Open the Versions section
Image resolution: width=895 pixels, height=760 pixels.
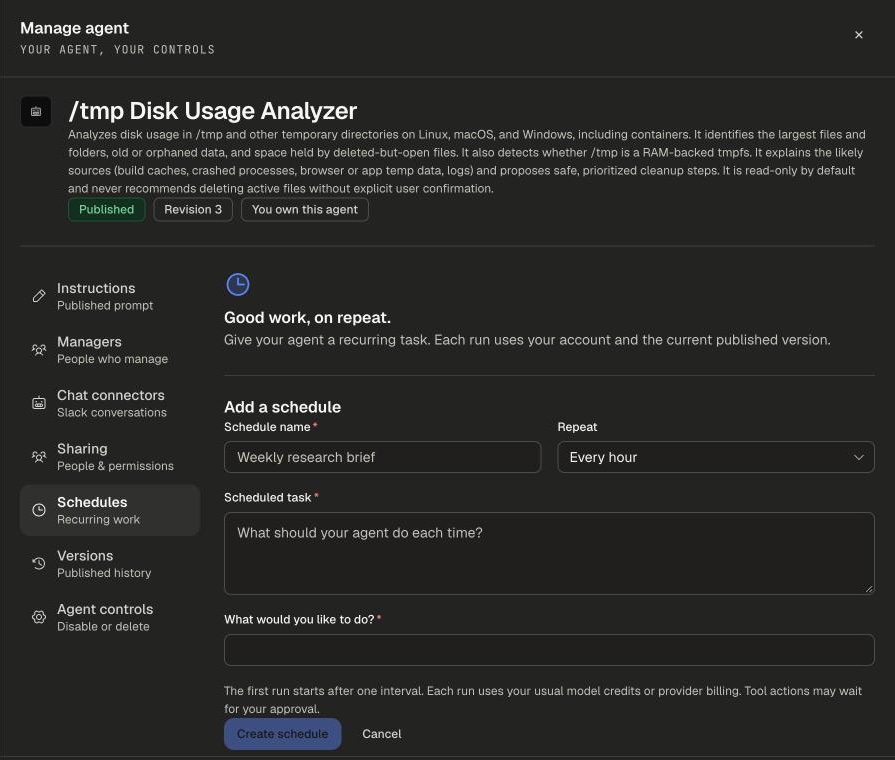(110, 564)
